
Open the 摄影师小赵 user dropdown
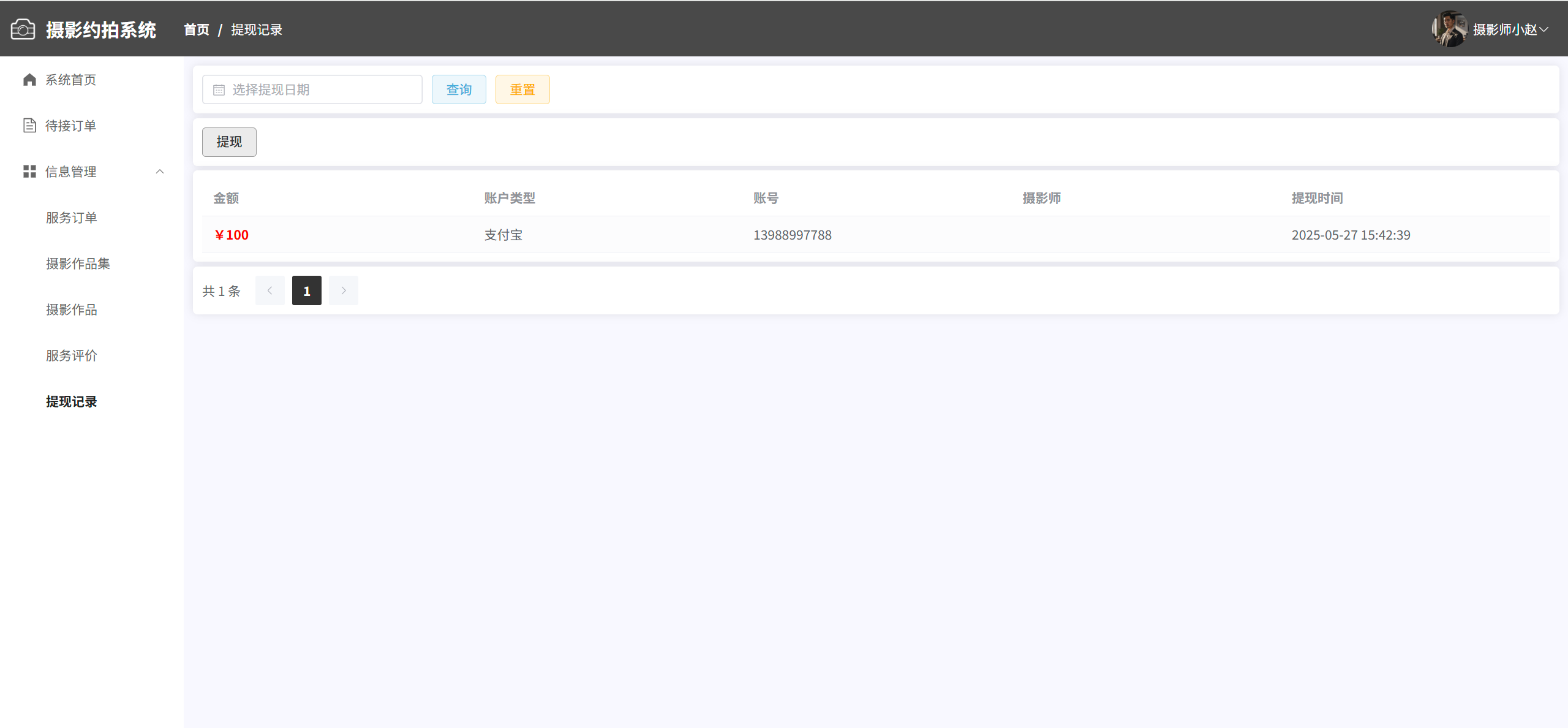click(x=1510, y=29)
